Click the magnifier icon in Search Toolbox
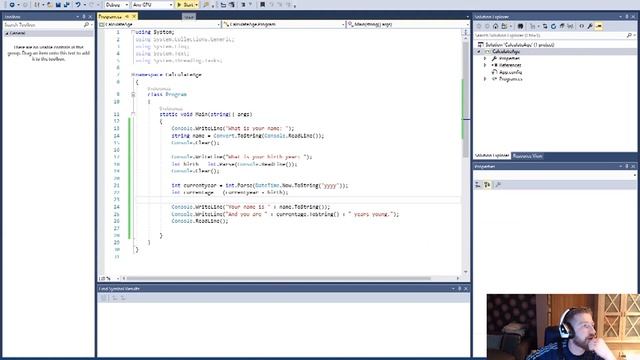Image resolution: width=640 pixels, height=360 pixels. [x=86, y=25]
